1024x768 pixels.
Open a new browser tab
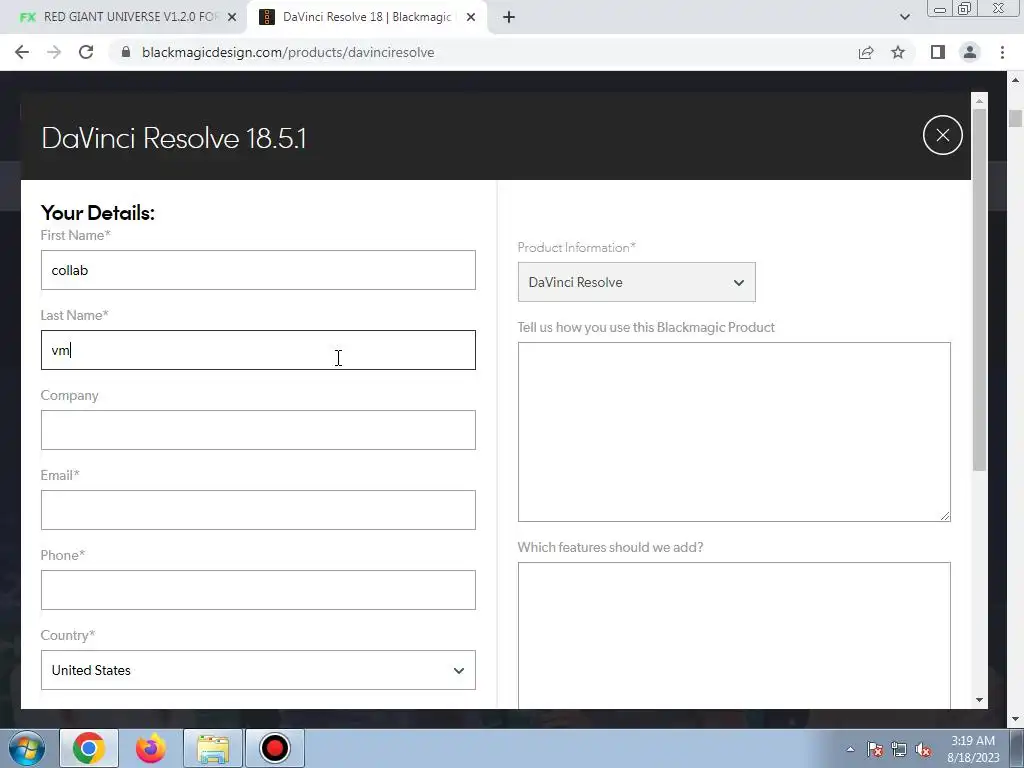tap(509, 17)
